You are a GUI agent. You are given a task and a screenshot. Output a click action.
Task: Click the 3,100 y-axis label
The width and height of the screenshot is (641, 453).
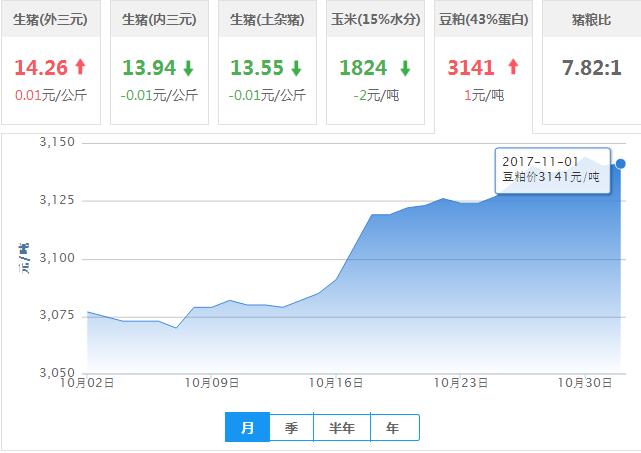point(57,258)
